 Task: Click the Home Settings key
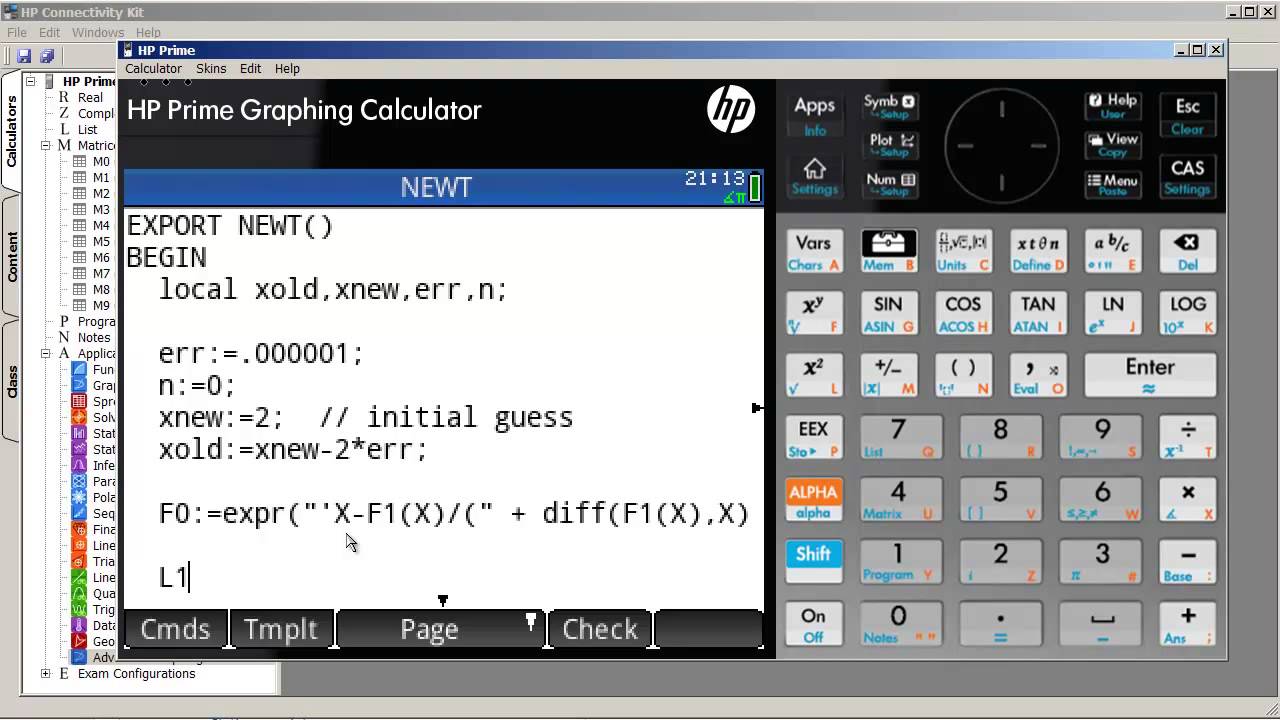pos(814,176)
